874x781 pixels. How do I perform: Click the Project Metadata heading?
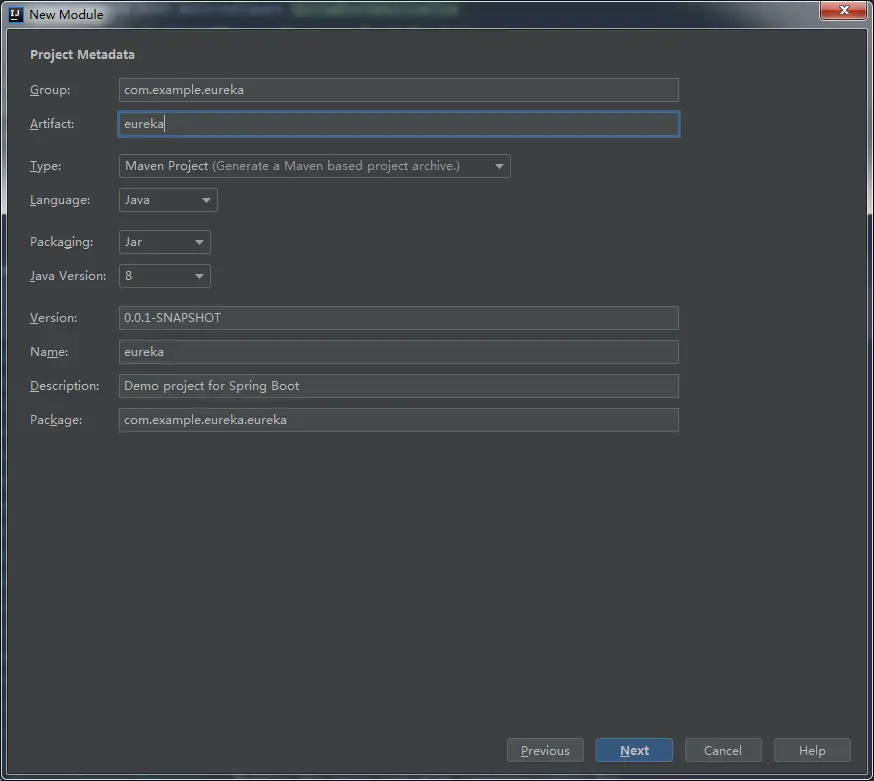click(82, 55)
